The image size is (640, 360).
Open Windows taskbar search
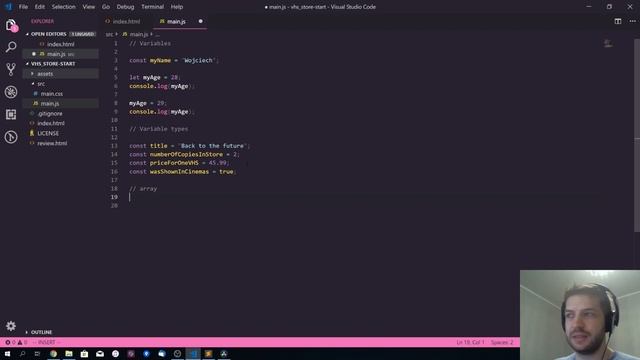coord(22,353)
